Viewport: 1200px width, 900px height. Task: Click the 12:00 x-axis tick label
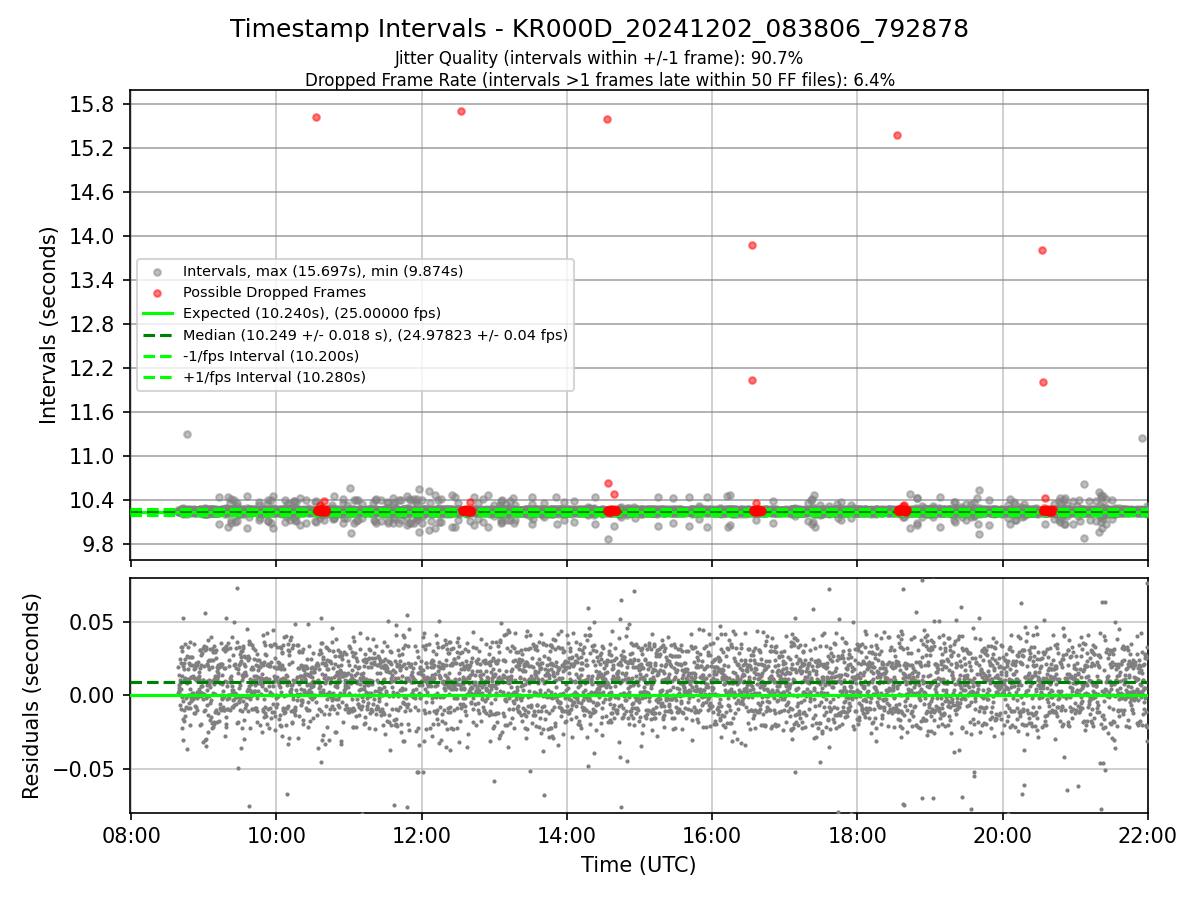[421, 837]
